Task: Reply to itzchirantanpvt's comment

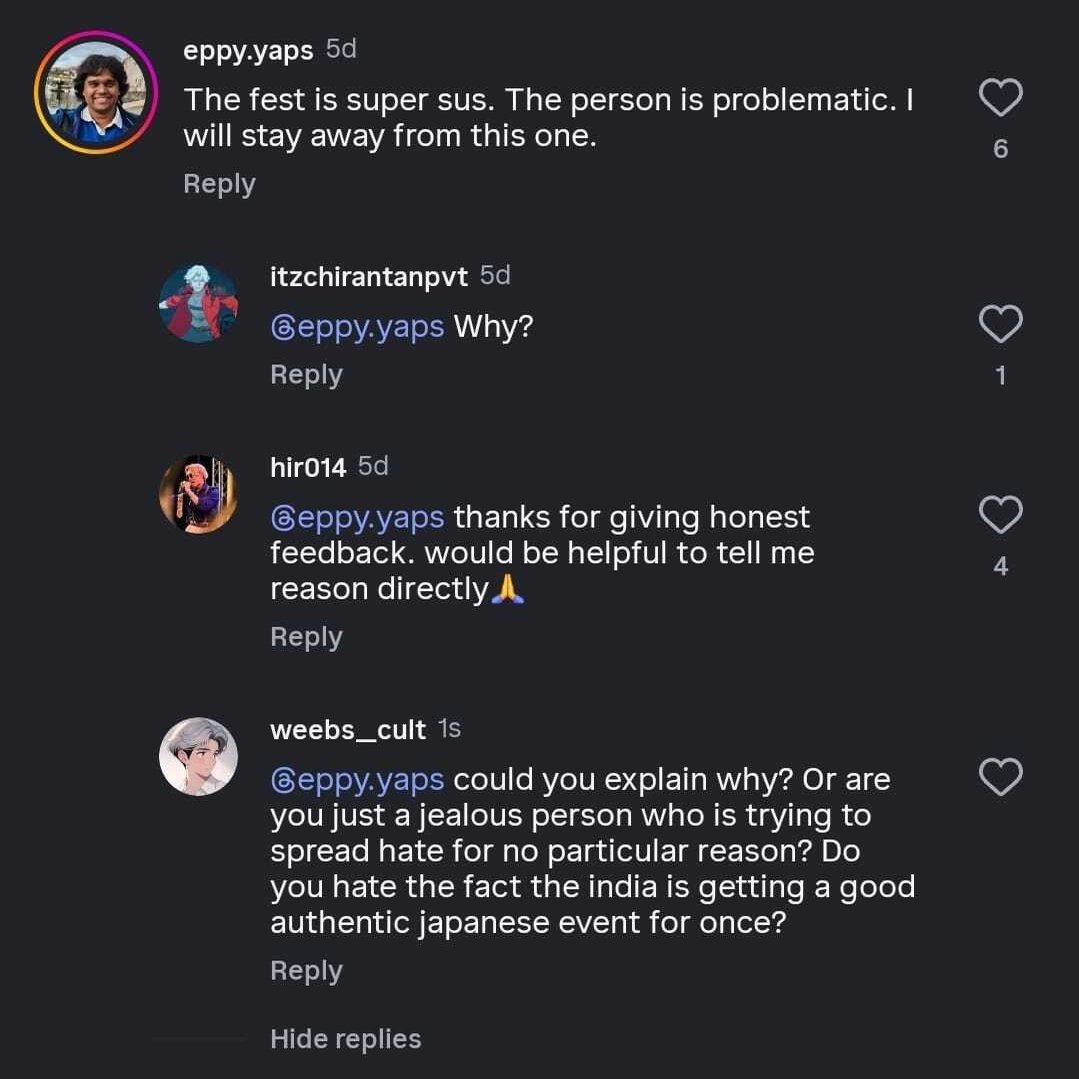Action: coord(306,374)
